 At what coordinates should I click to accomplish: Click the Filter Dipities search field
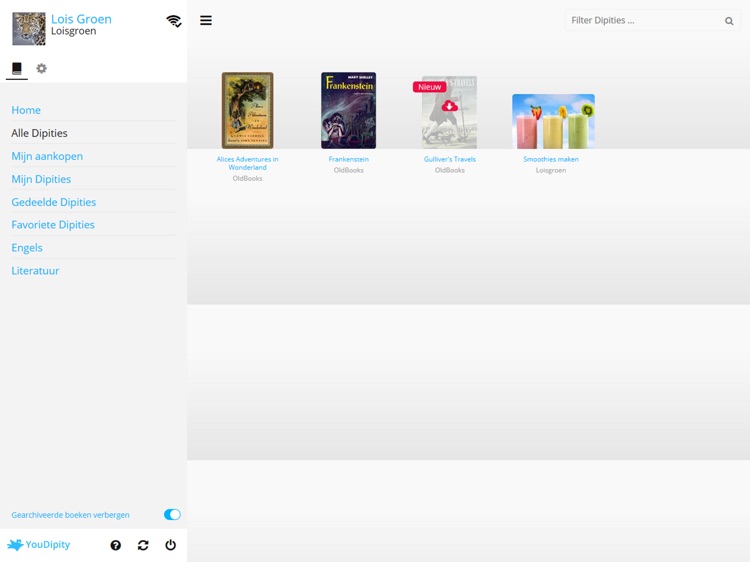(x=652, y=21)
